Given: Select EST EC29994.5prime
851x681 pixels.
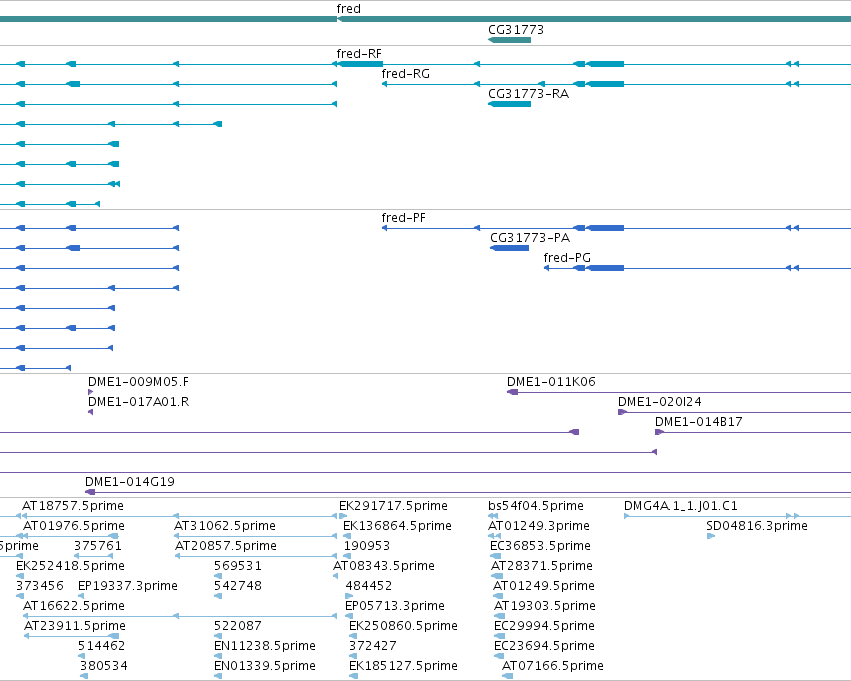Looking at the screenshot, I should point(544,626).
